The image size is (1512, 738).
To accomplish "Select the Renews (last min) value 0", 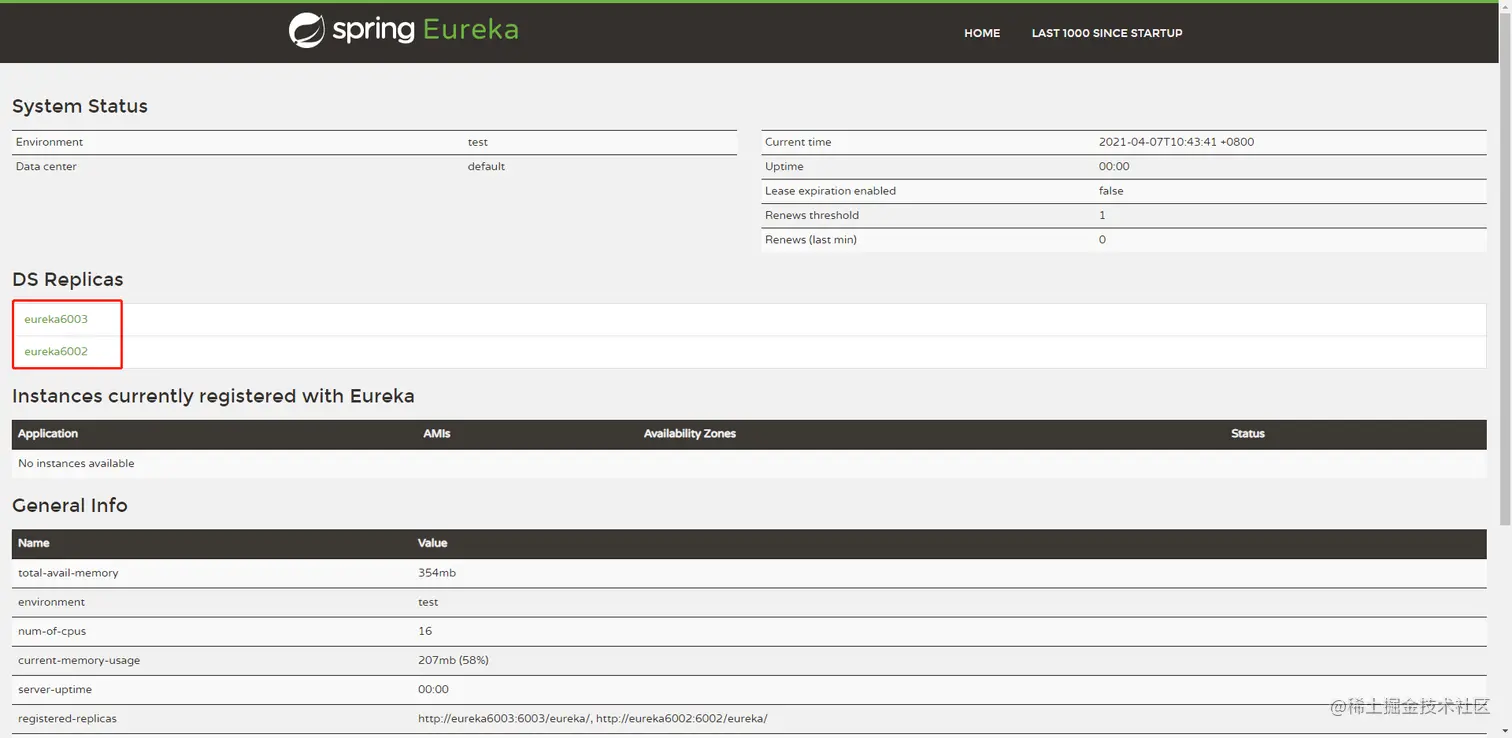I will [x=1102, y=239].
